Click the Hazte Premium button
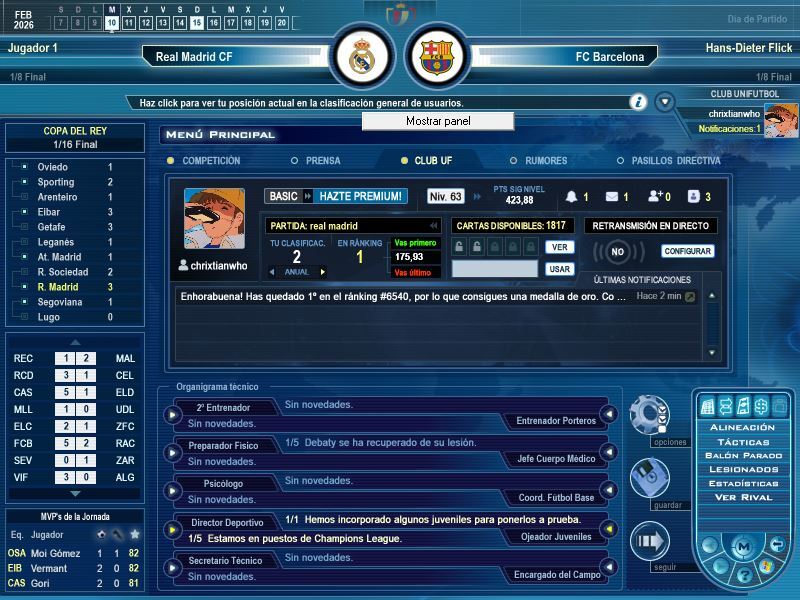The image size is (800, 600). (361, 196)
